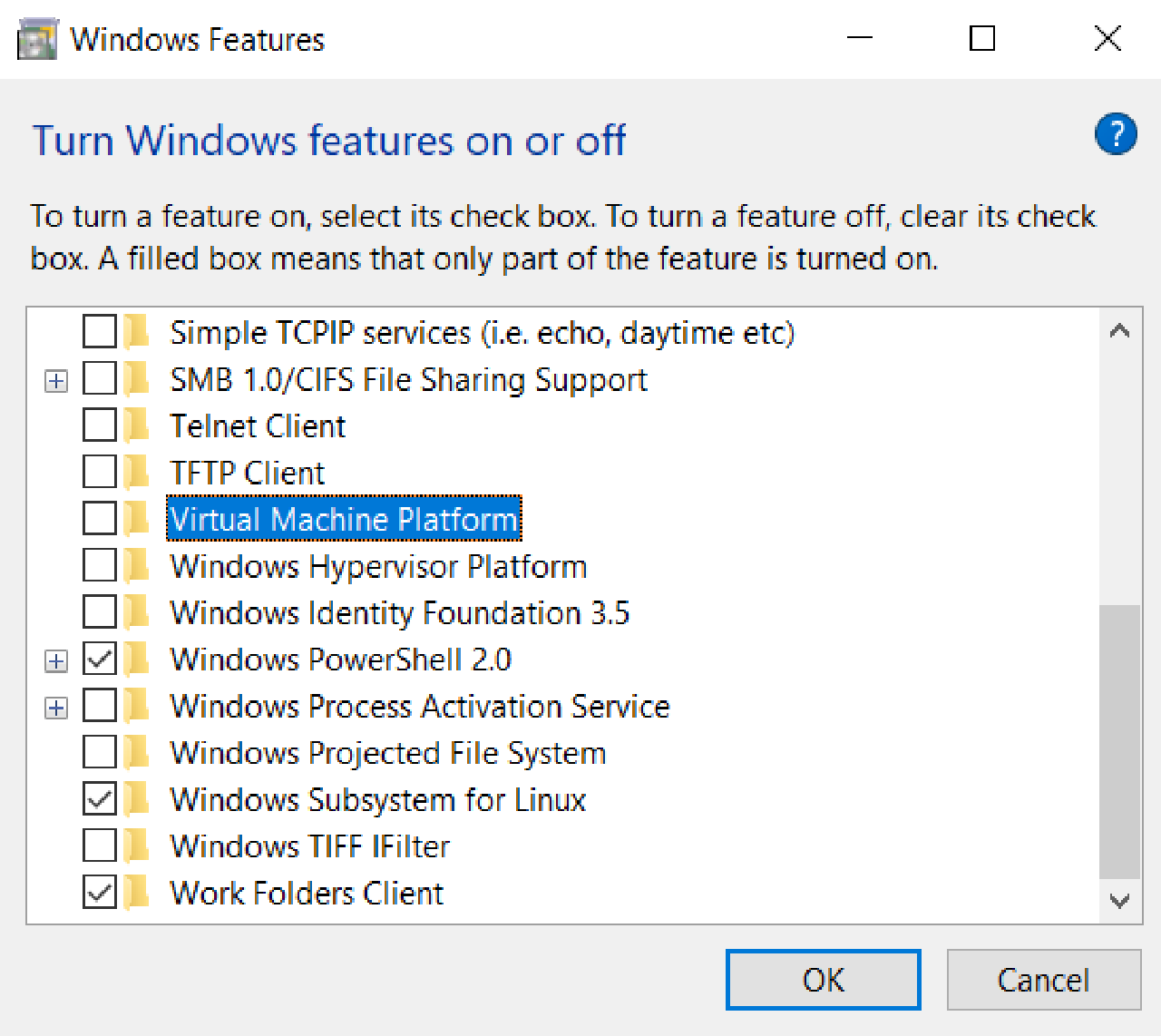Disable the Work Folders Client checkbox
The width and height of the screenshot is (1161, 1036).
(99, 892)
